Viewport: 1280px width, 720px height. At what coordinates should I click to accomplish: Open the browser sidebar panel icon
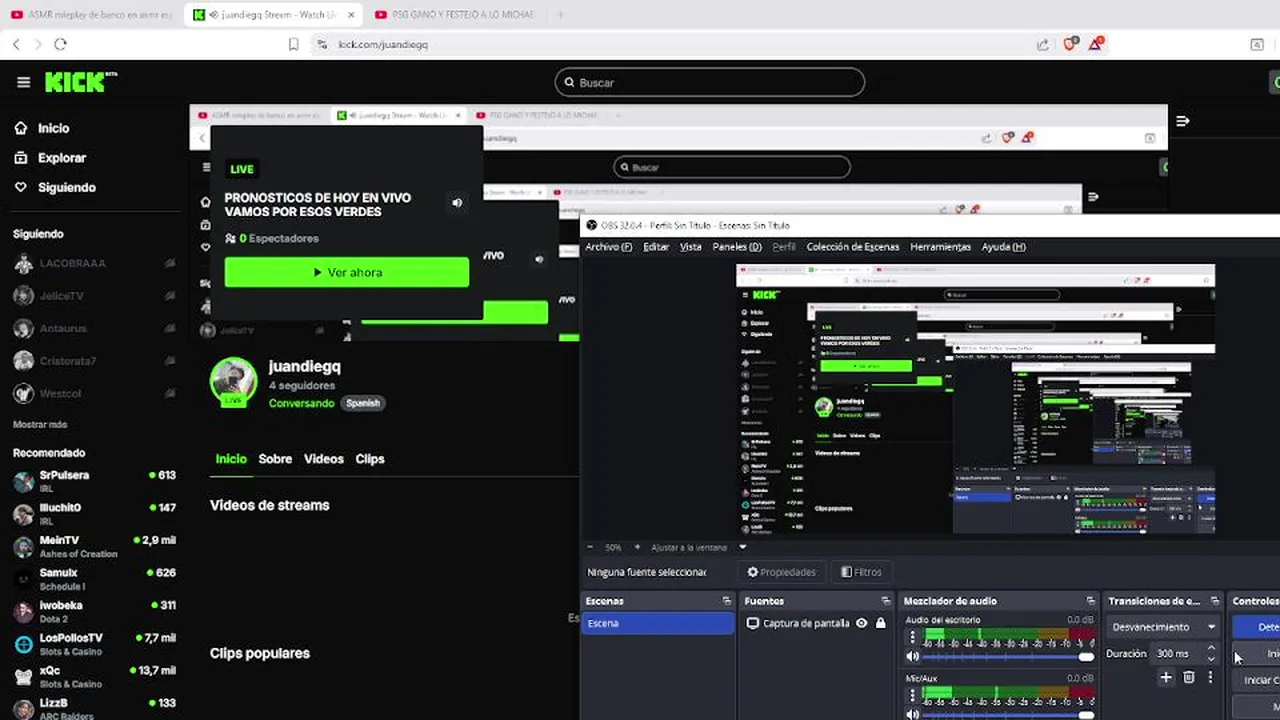[1257, 44]
